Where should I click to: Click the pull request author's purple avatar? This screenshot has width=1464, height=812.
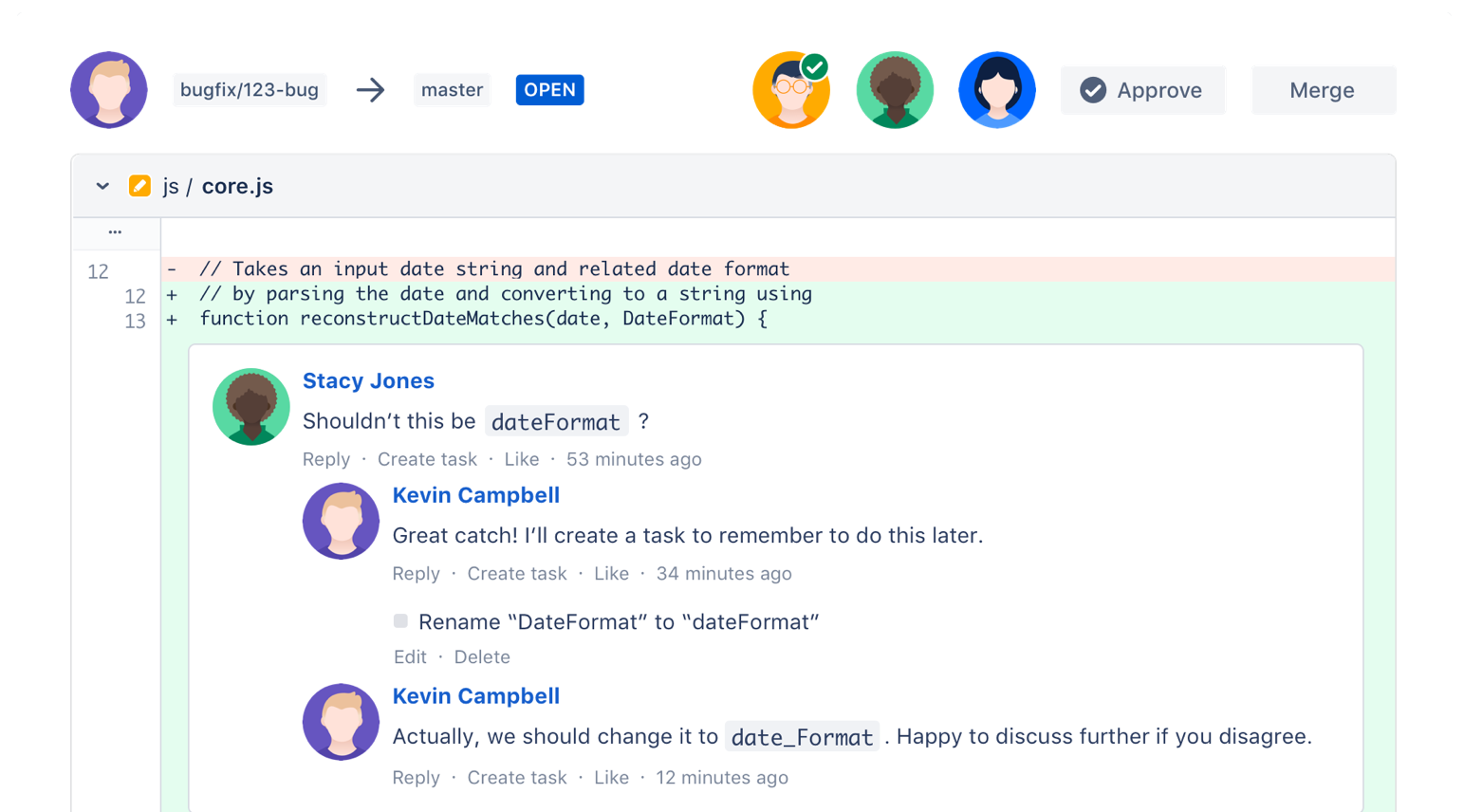click(x=109, y=90)
